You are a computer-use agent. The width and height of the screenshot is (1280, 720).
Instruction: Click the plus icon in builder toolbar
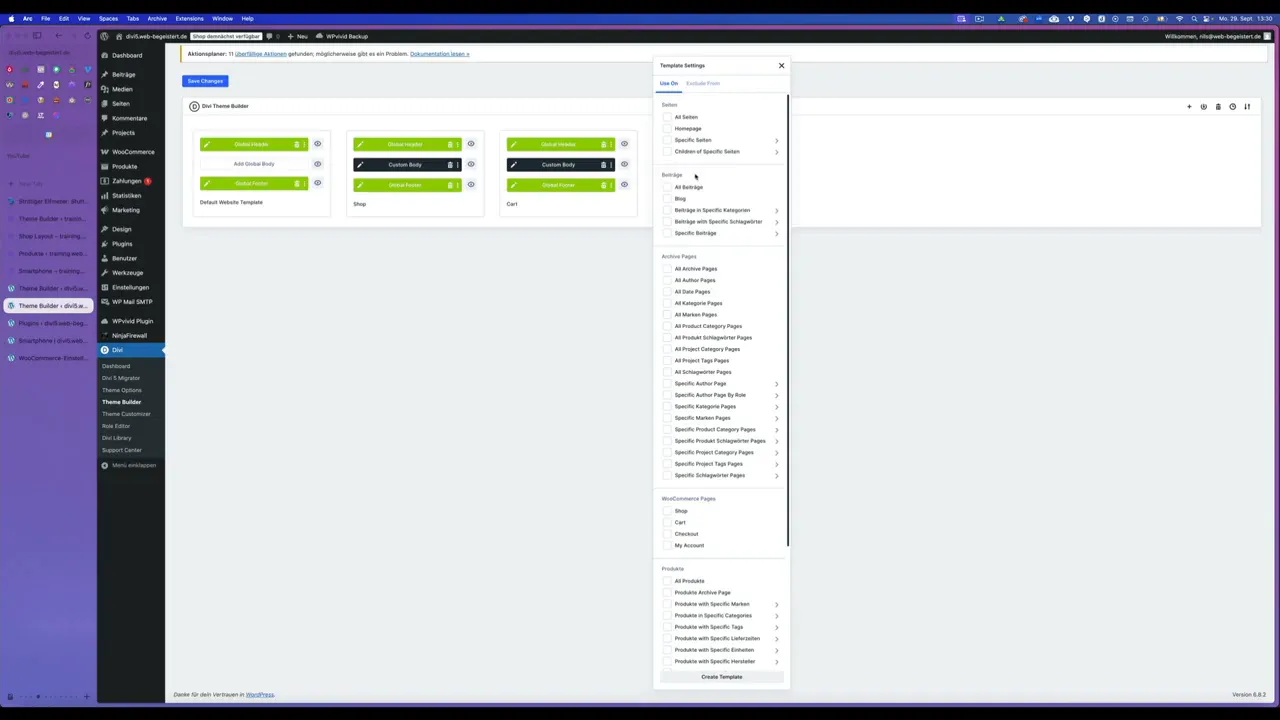[1189, 107]
